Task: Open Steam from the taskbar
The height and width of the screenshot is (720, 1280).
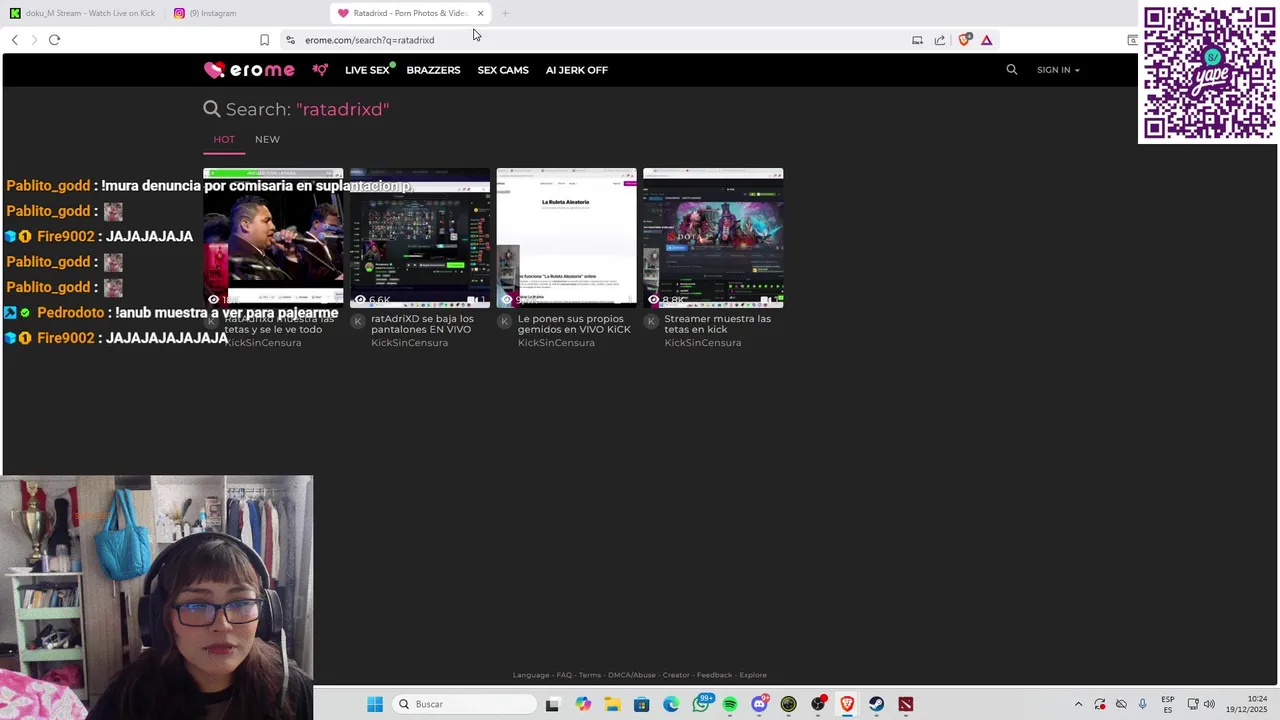Action: [876, 704]
